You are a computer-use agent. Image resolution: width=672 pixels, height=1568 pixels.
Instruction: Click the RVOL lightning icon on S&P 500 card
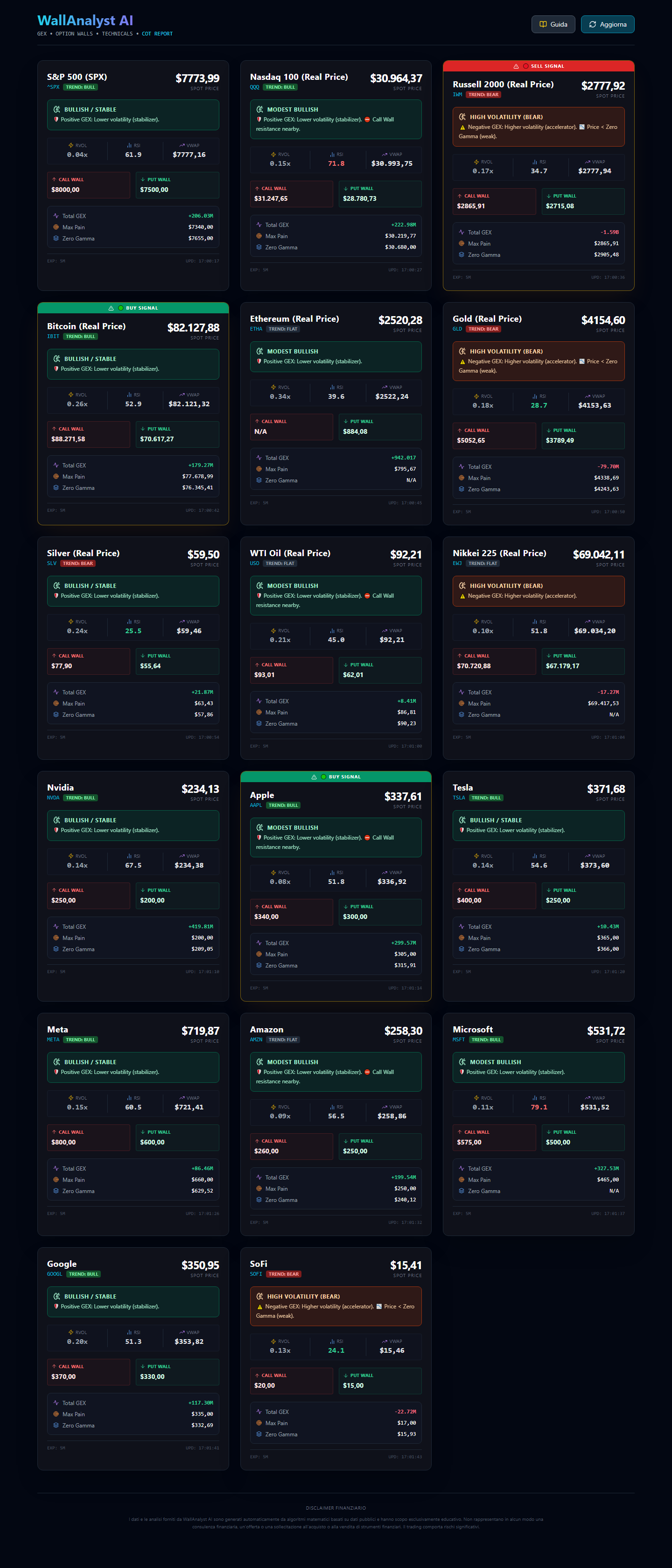tap(70, 146)
